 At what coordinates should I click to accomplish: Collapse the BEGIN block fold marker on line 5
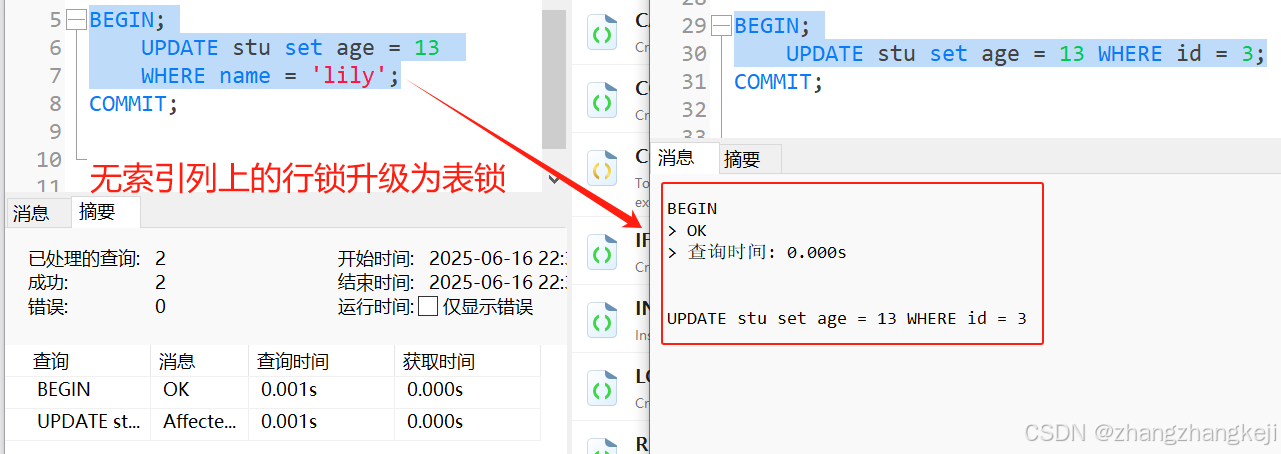pyautogui.click(x=75, y=19)
